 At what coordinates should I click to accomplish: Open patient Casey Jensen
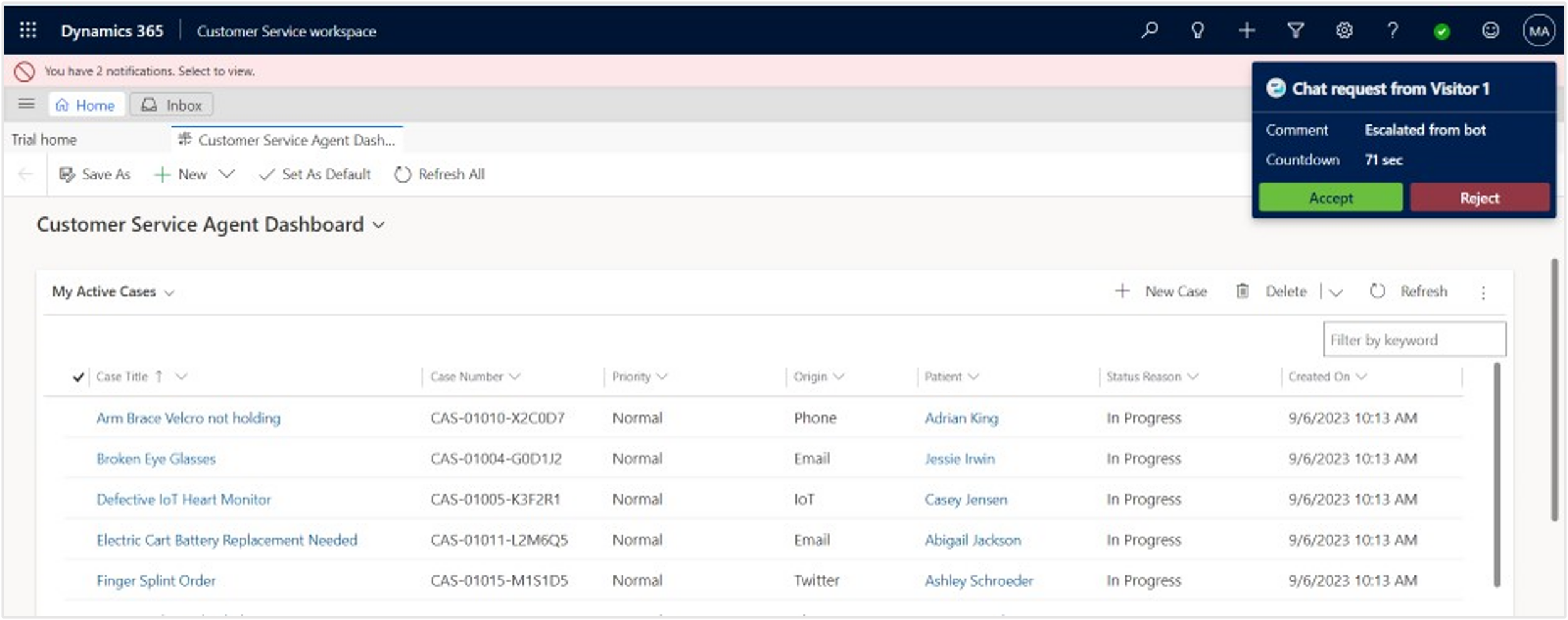coord(966,500)
